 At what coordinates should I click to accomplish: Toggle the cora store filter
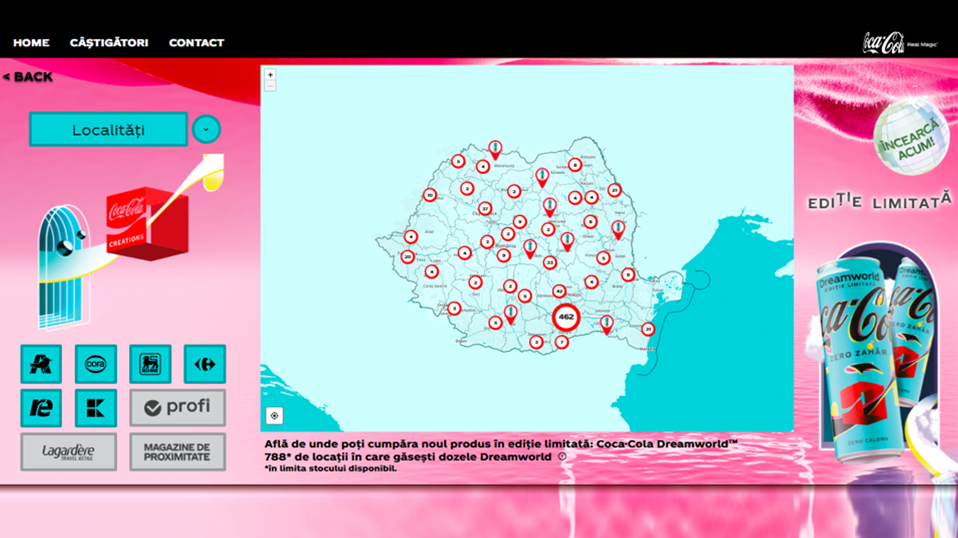click(95, 364)
